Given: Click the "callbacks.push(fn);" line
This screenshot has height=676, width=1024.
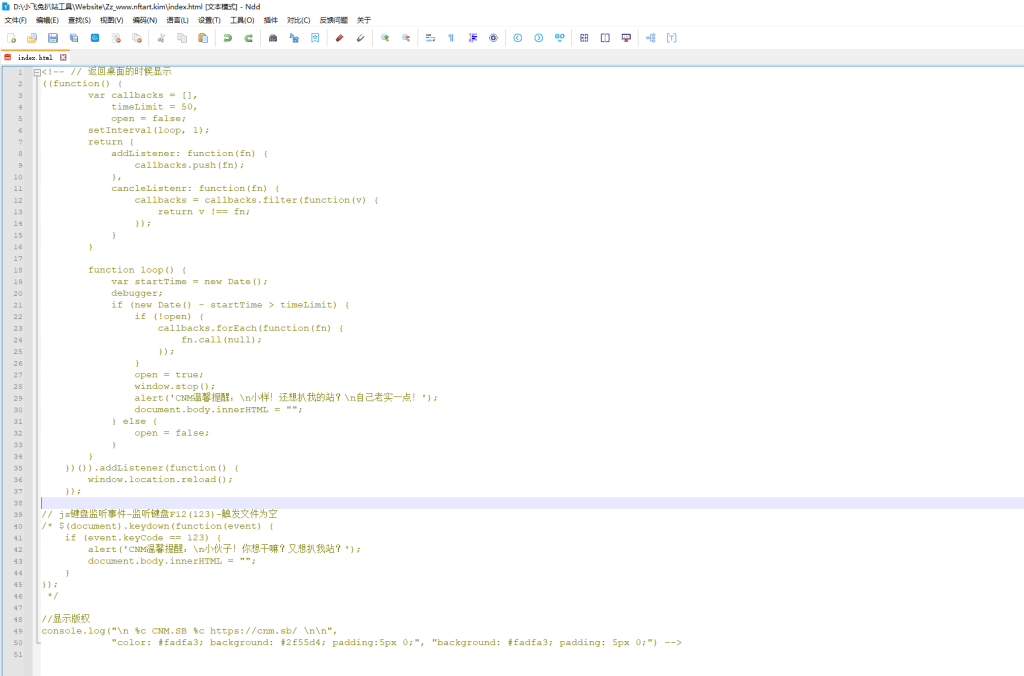Looking at the screenshot, I should tap(189, 165).
